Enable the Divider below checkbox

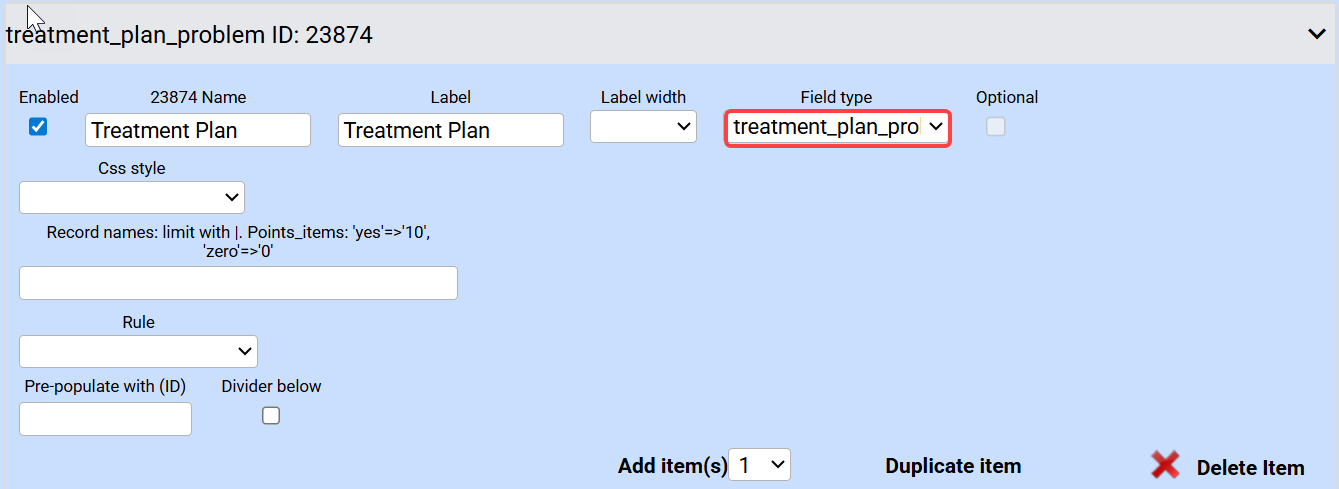[271, 416]
